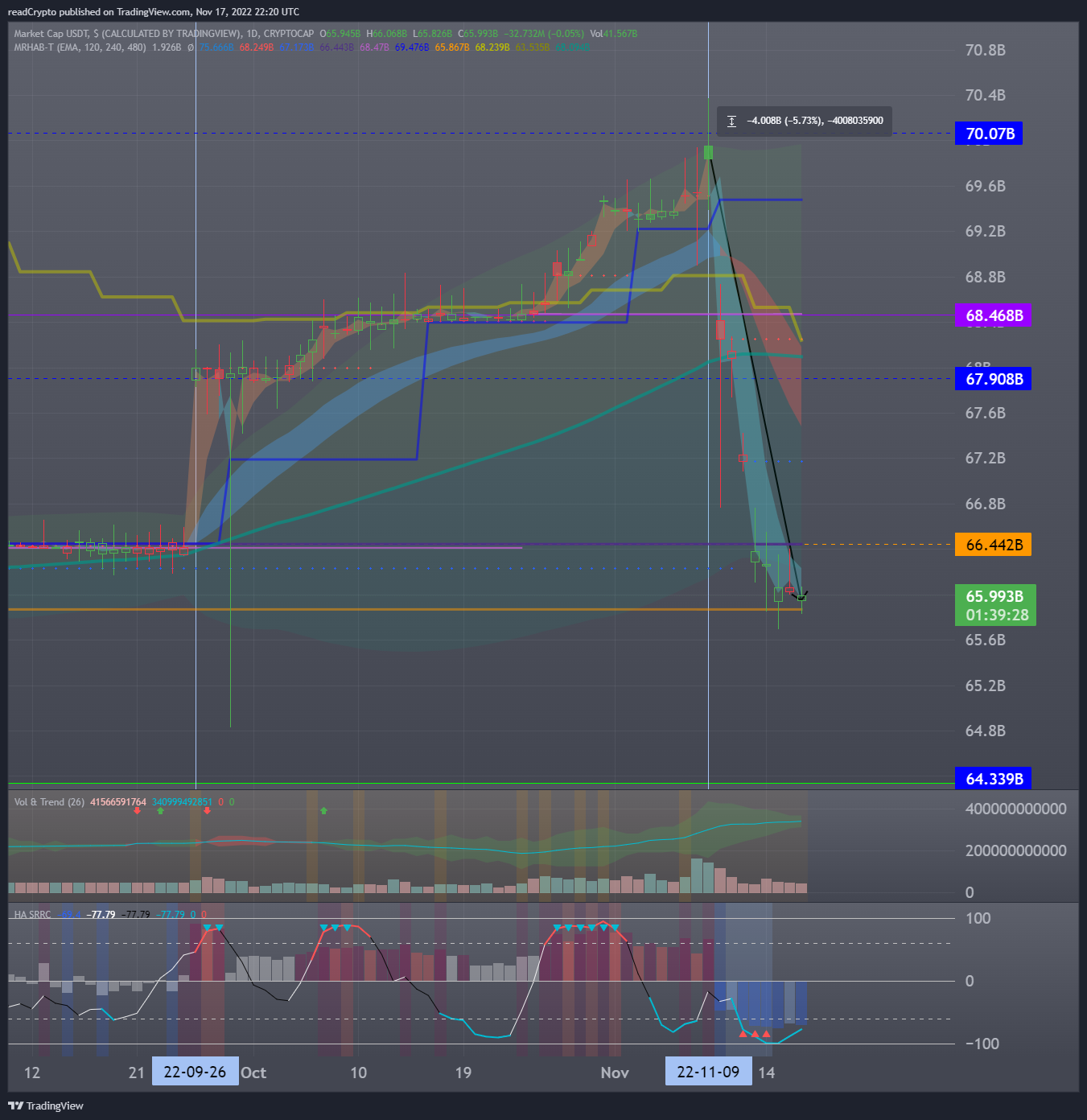Screen dimensions: 1087x1120
Task: Click the readCrypto published on TradingView.com header
Action: 154,12
